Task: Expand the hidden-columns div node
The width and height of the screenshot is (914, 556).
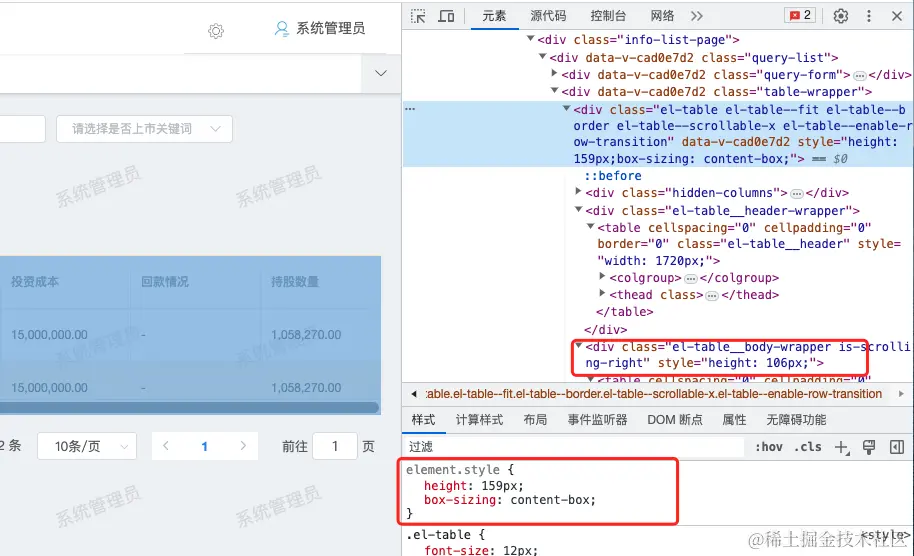Action: [x=578, y=191]
